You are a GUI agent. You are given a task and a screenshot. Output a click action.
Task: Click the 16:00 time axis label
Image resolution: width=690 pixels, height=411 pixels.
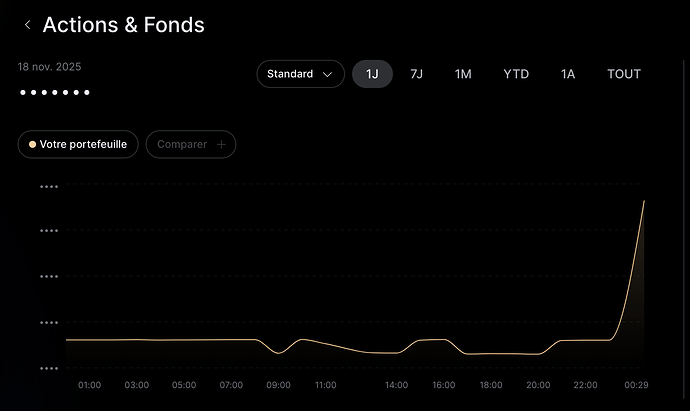coord(443,385)
